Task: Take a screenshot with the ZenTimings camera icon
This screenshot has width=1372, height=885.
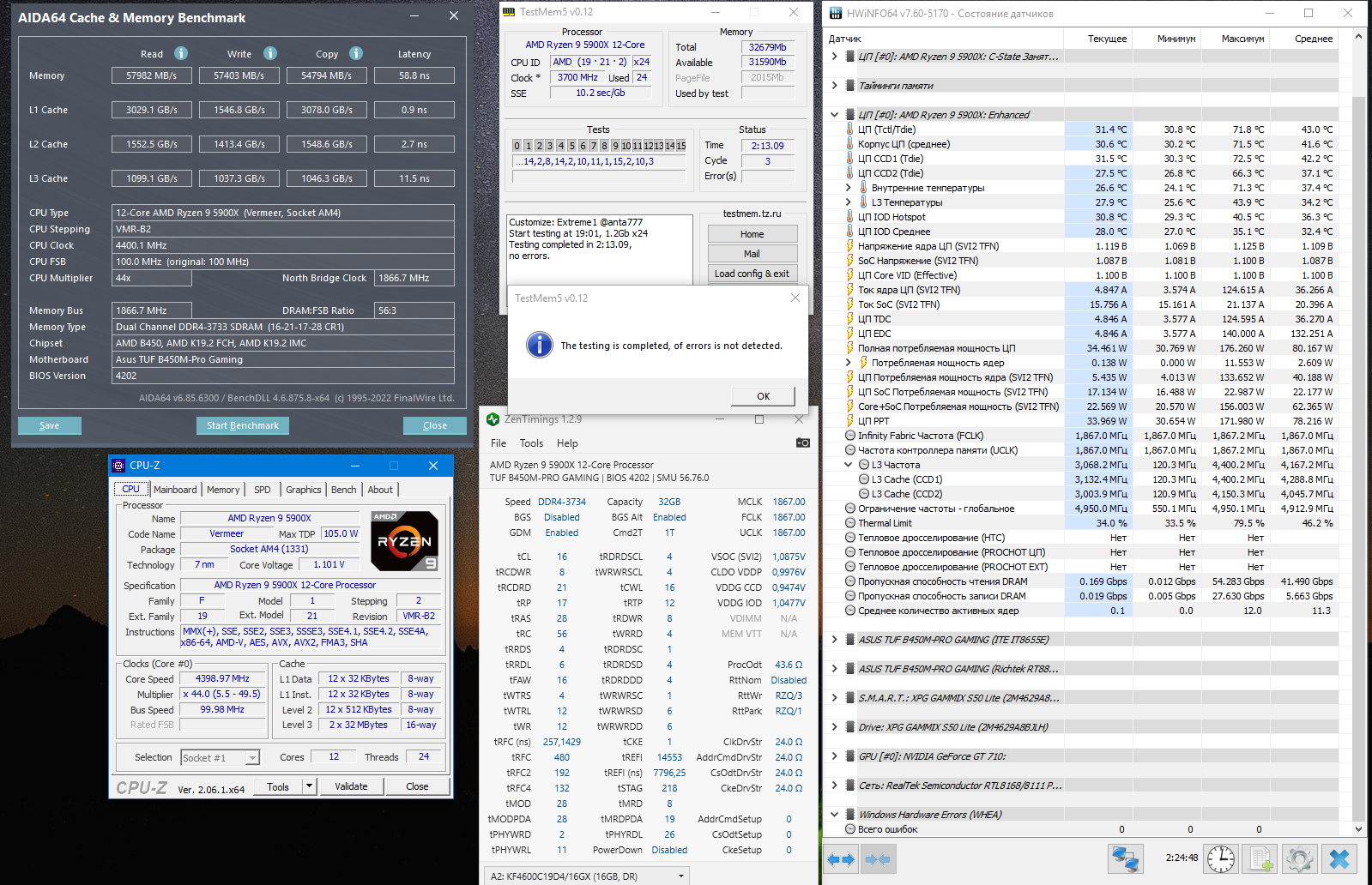Action: (802, 442)
